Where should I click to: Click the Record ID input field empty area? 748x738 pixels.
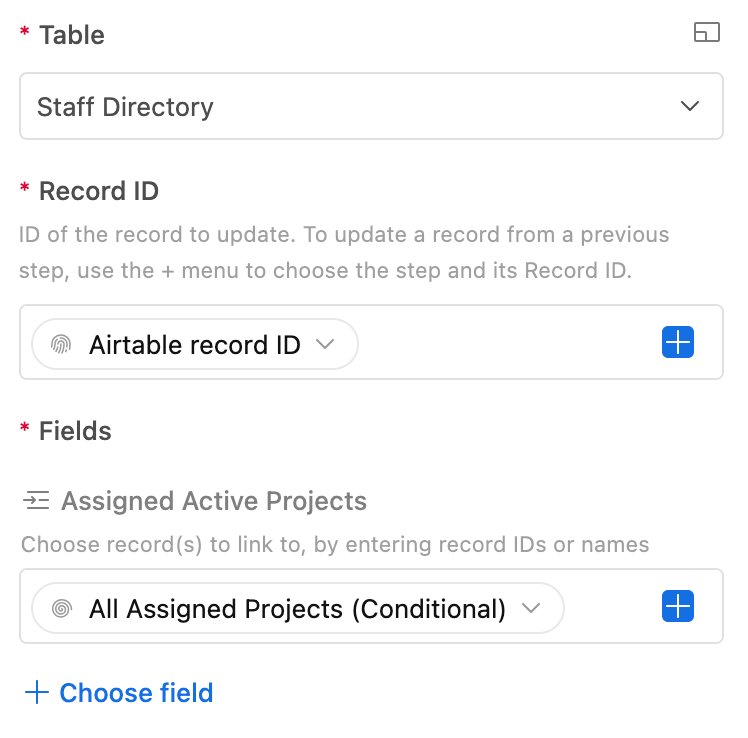508,342
